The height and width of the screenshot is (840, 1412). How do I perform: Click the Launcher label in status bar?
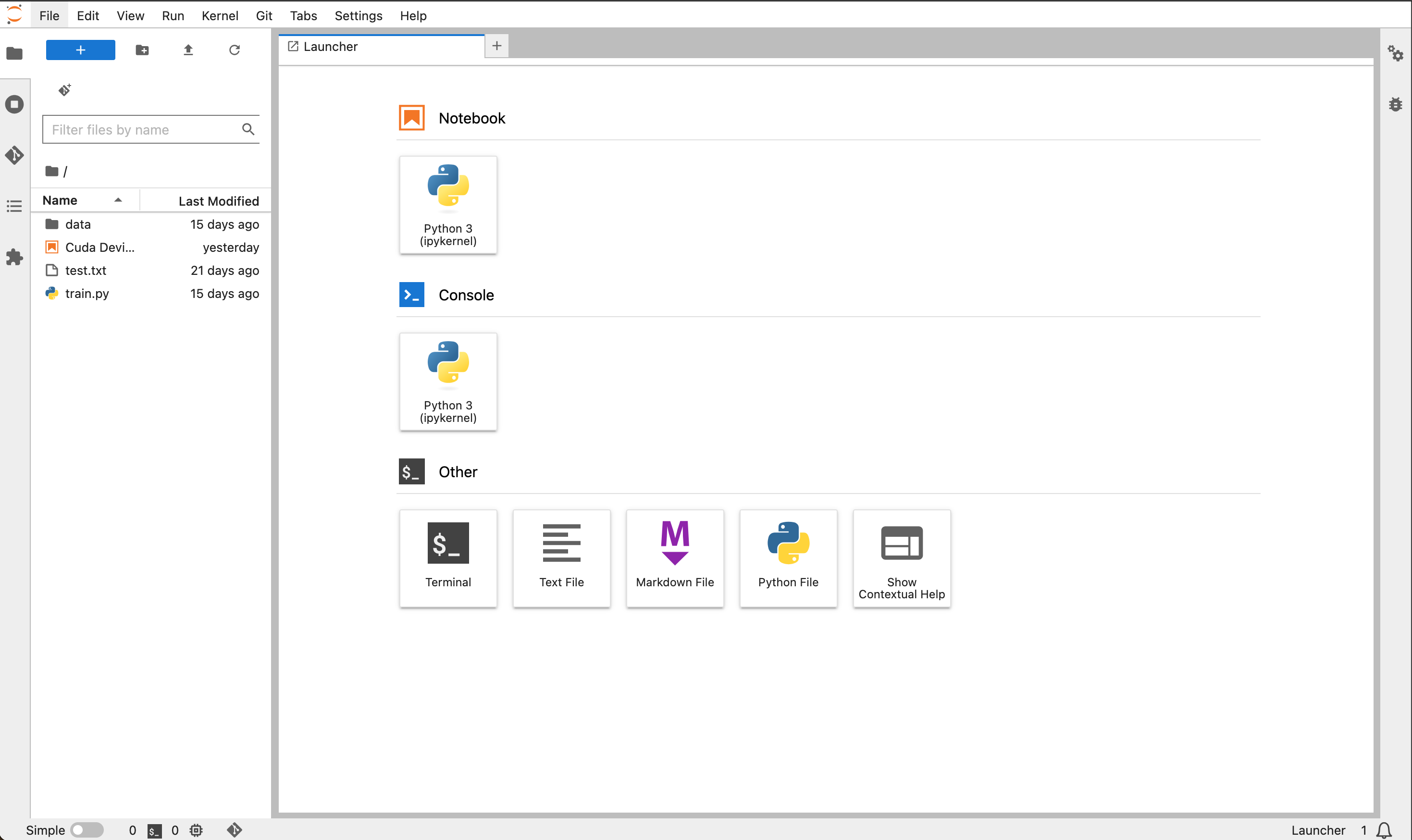pos(1318,830)
